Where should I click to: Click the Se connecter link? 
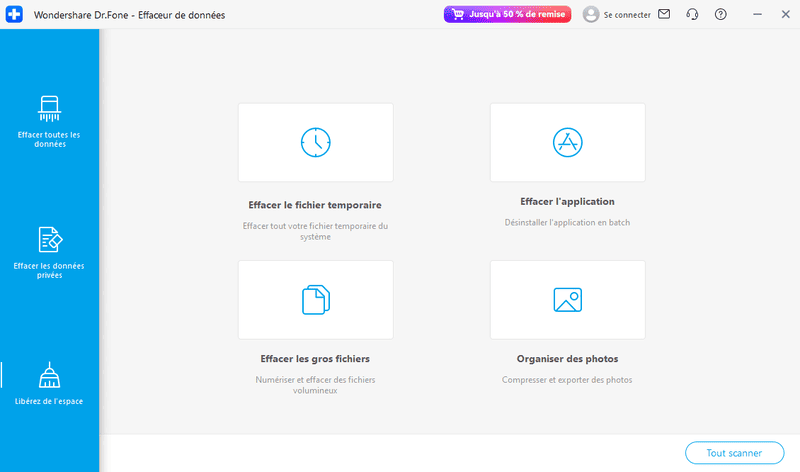point(627,15)
